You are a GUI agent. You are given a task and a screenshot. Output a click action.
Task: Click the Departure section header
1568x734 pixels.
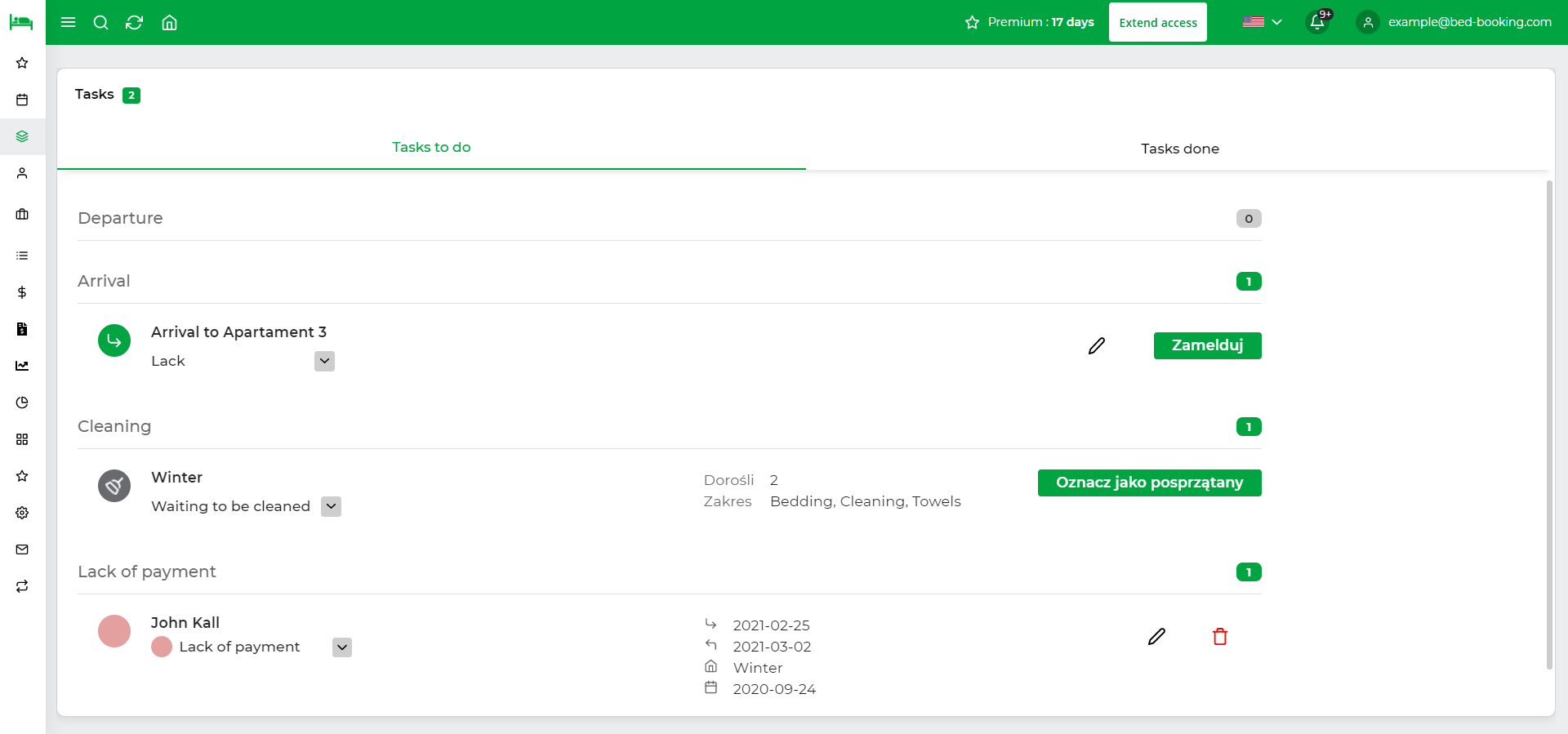coord(120,218)
